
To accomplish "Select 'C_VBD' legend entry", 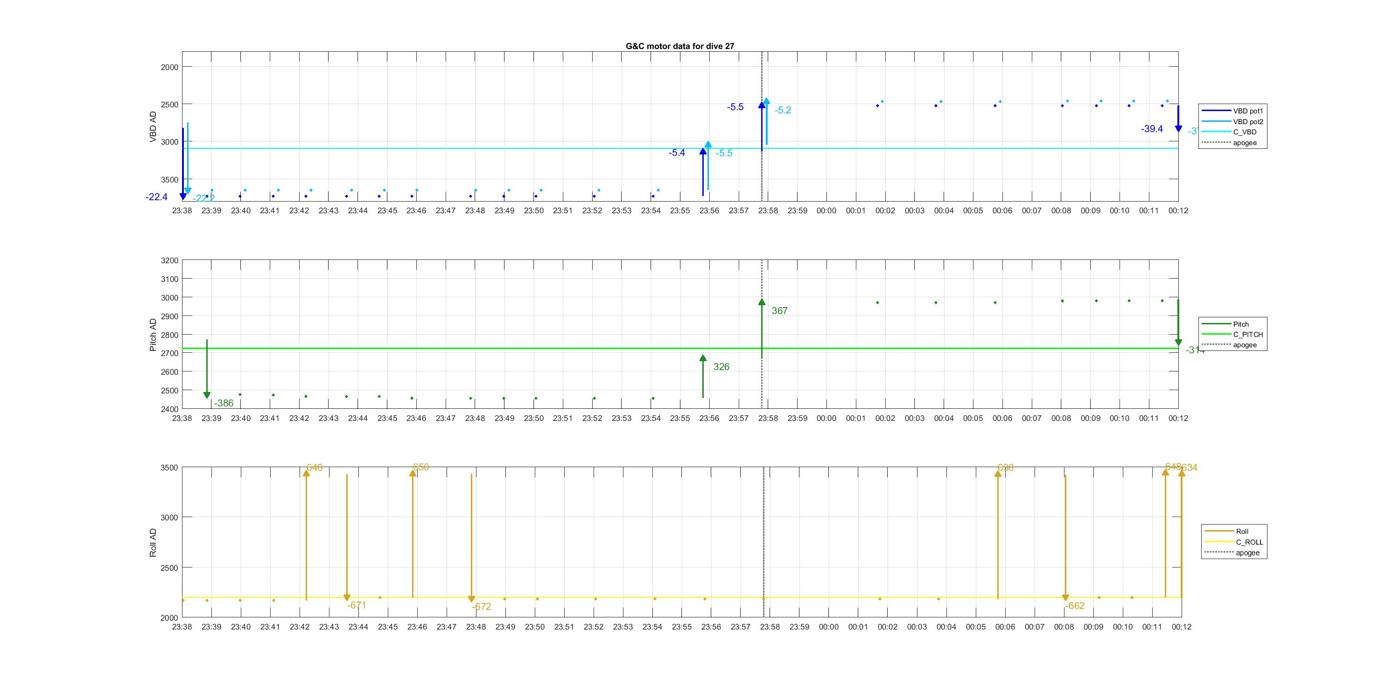I will coord(1234,132).
